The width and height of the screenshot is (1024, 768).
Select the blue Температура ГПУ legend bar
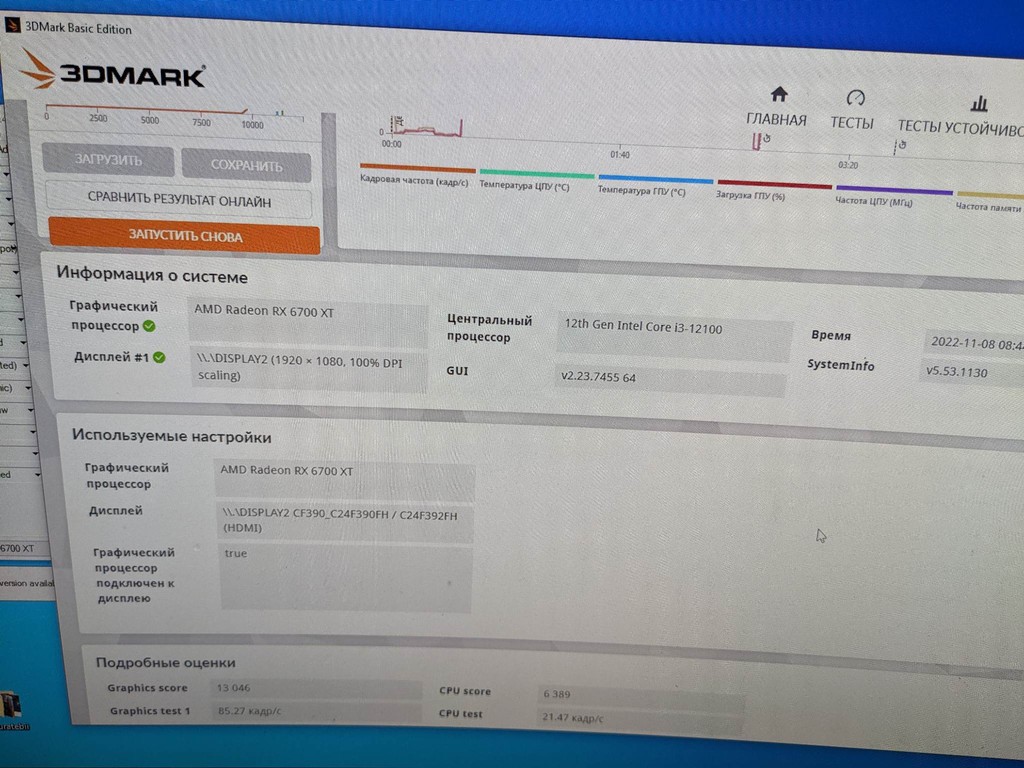tap(656, 179)
